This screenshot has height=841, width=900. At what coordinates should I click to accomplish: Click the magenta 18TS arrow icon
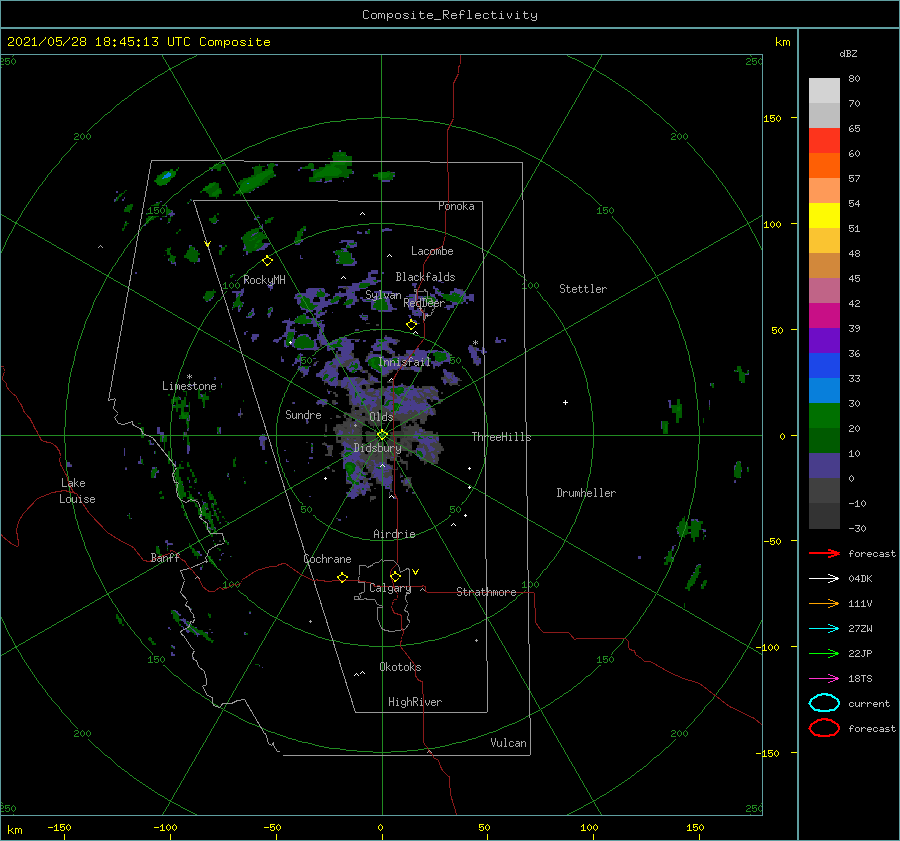pyautogui.click(x=824, y=679)
